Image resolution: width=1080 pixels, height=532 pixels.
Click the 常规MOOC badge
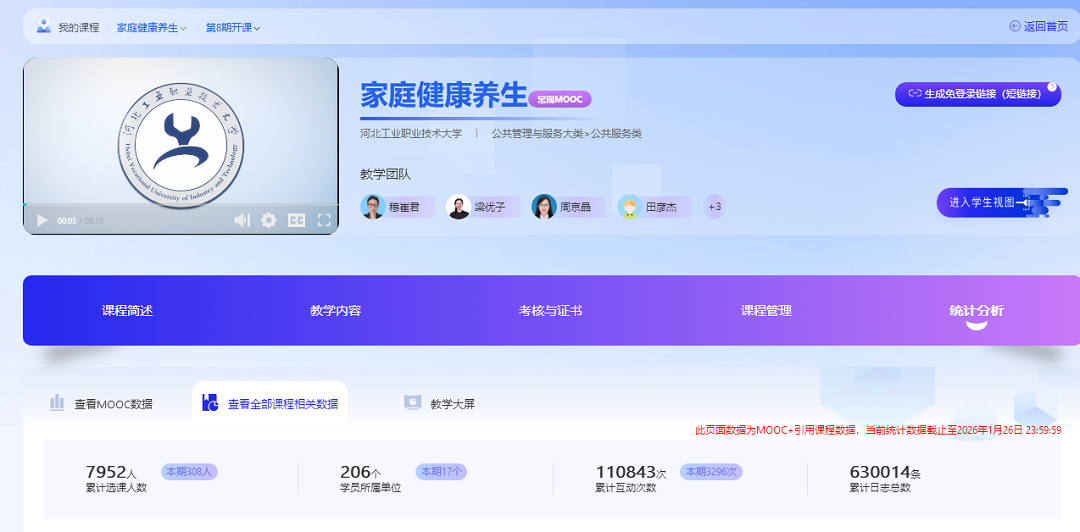(560, 99)
